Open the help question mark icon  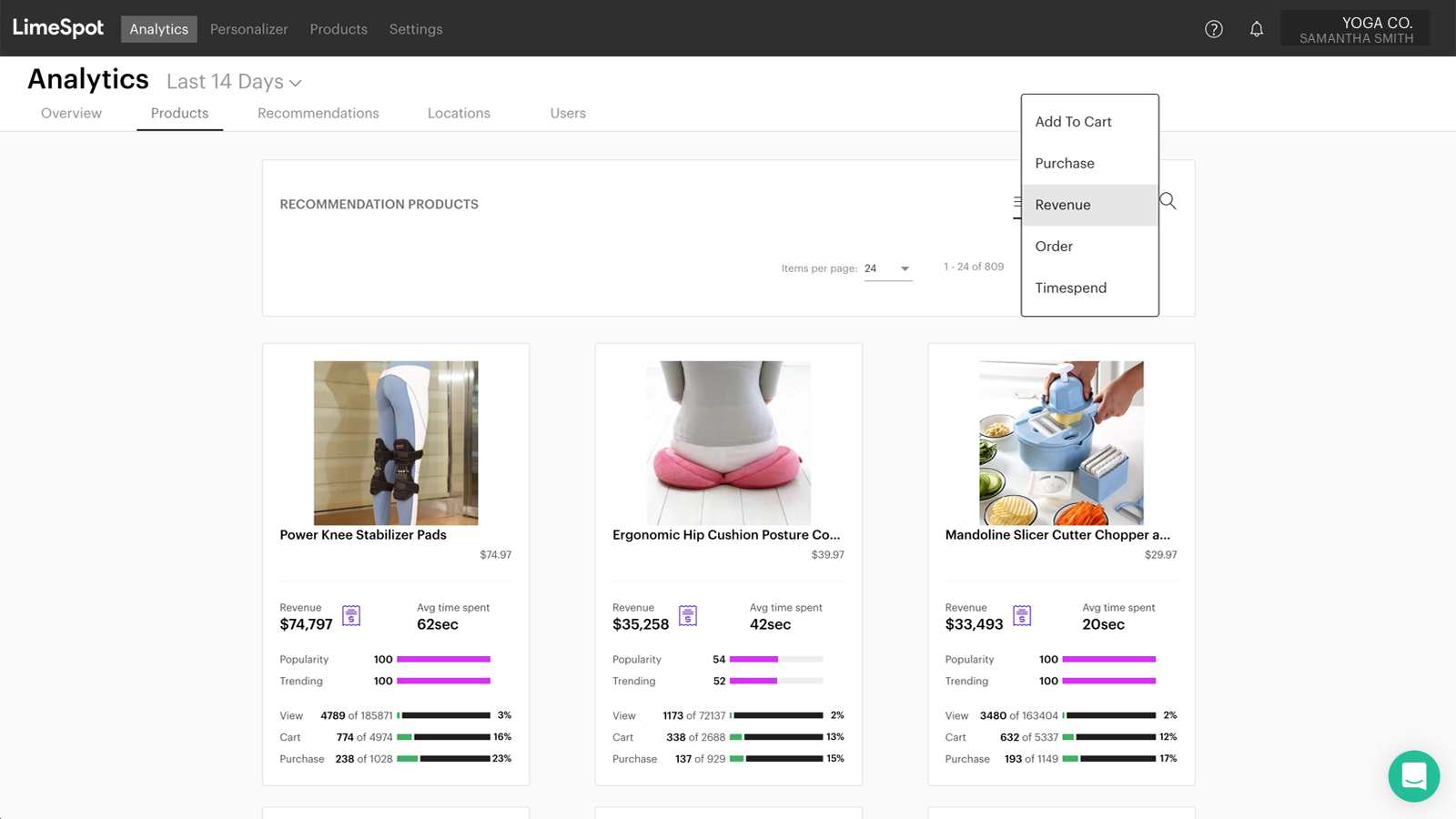1213,29
